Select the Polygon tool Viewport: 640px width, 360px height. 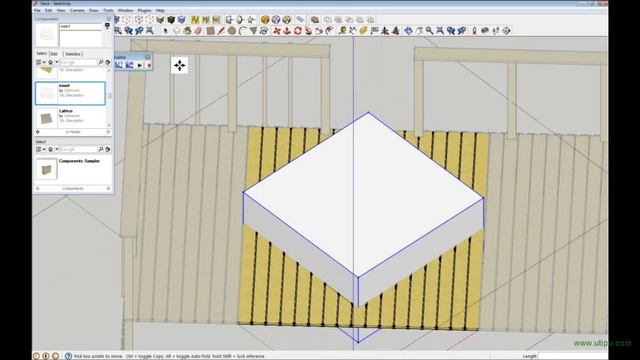(253, 31)
